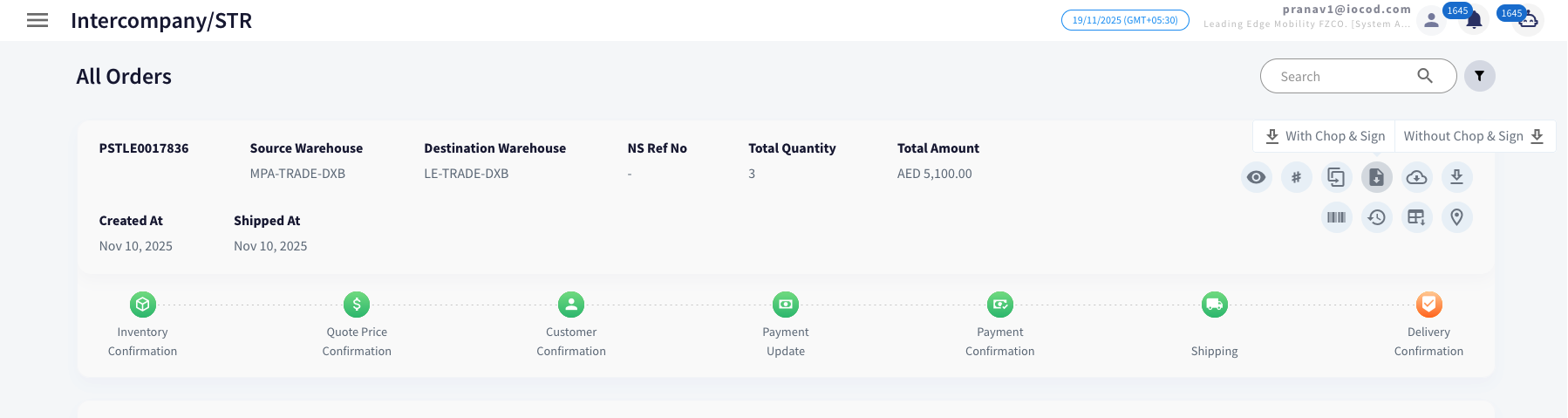Click into the Search field
Screen dimensions: 1568x418
pyautogui.click(x=1343, y=77)
